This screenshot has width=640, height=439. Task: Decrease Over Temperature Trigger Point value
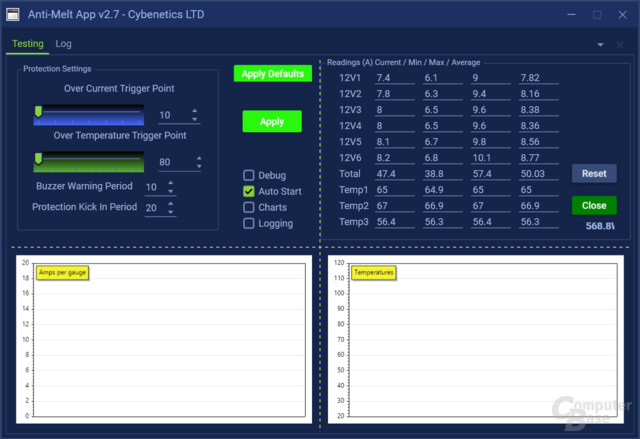[199, 166]
